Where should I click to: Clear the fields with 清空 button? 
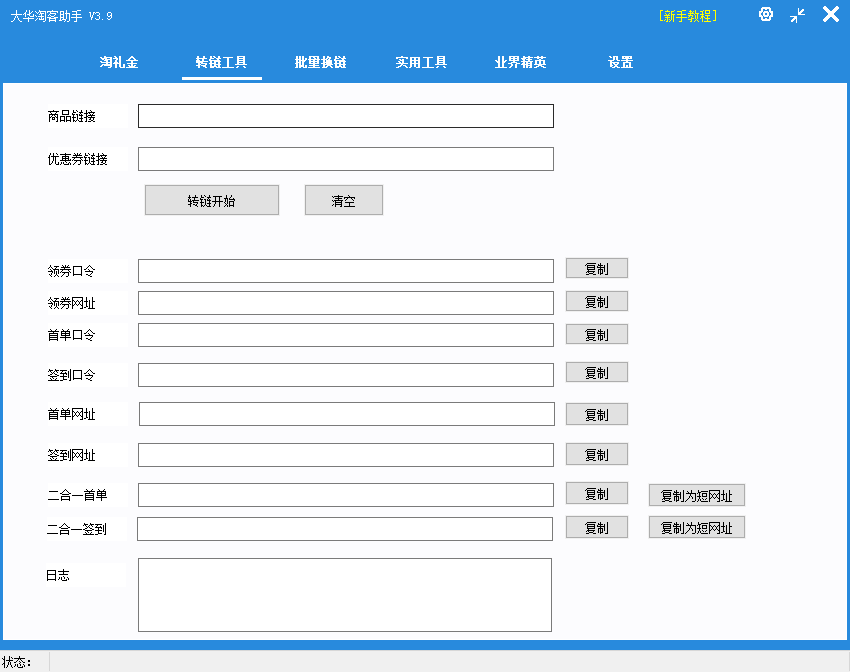pos(344,200)
